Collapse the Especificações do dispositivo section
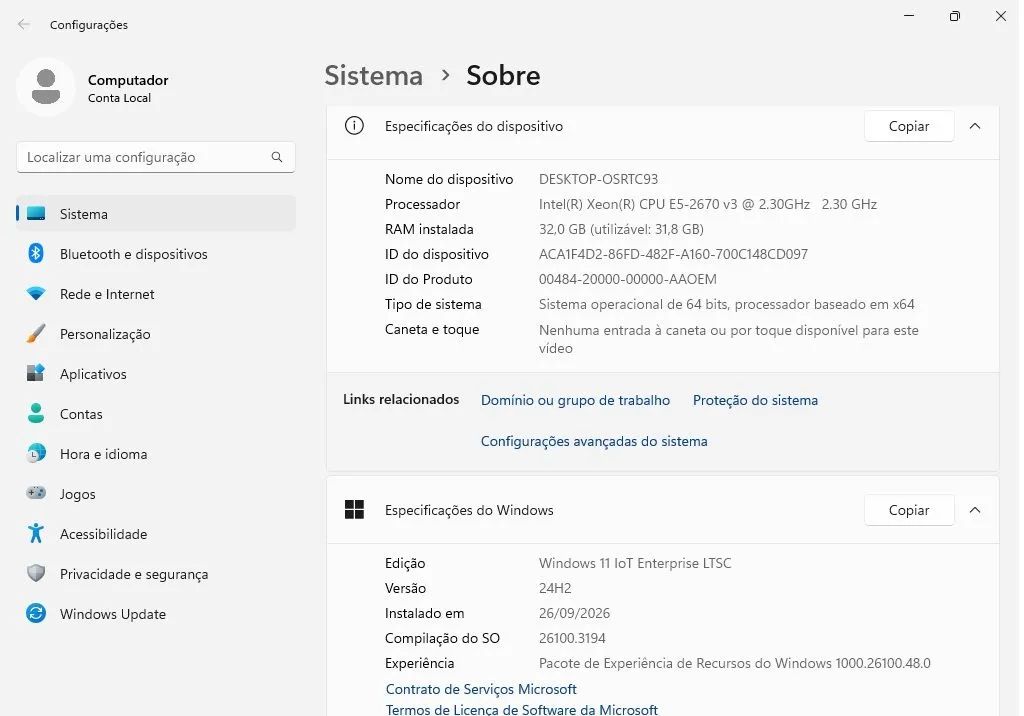The height and width of the screenshot is (716, 1024). [975, 126]
